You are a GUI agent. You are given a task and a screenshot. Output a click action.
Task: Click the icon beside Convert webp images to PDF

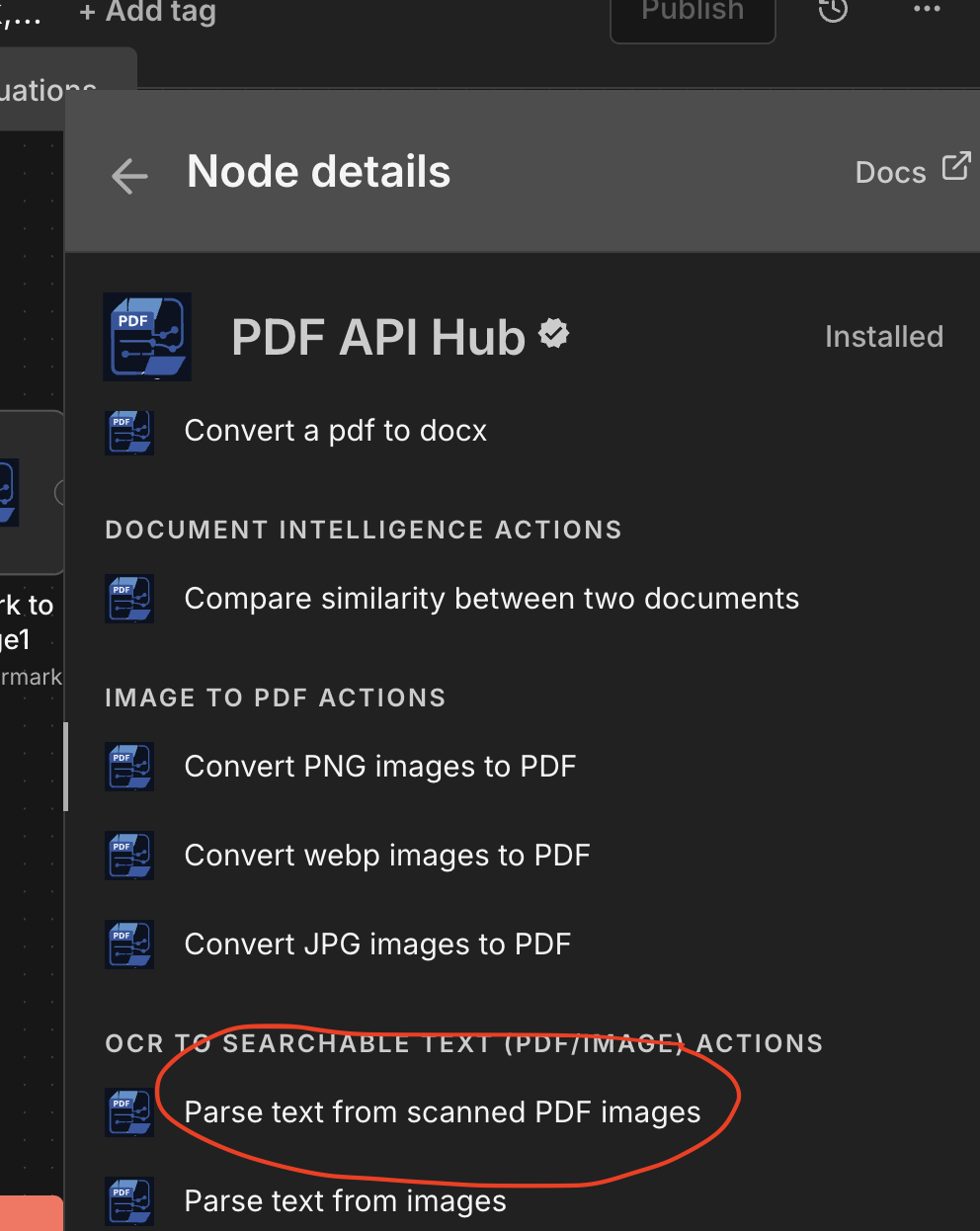pos(129,856)
